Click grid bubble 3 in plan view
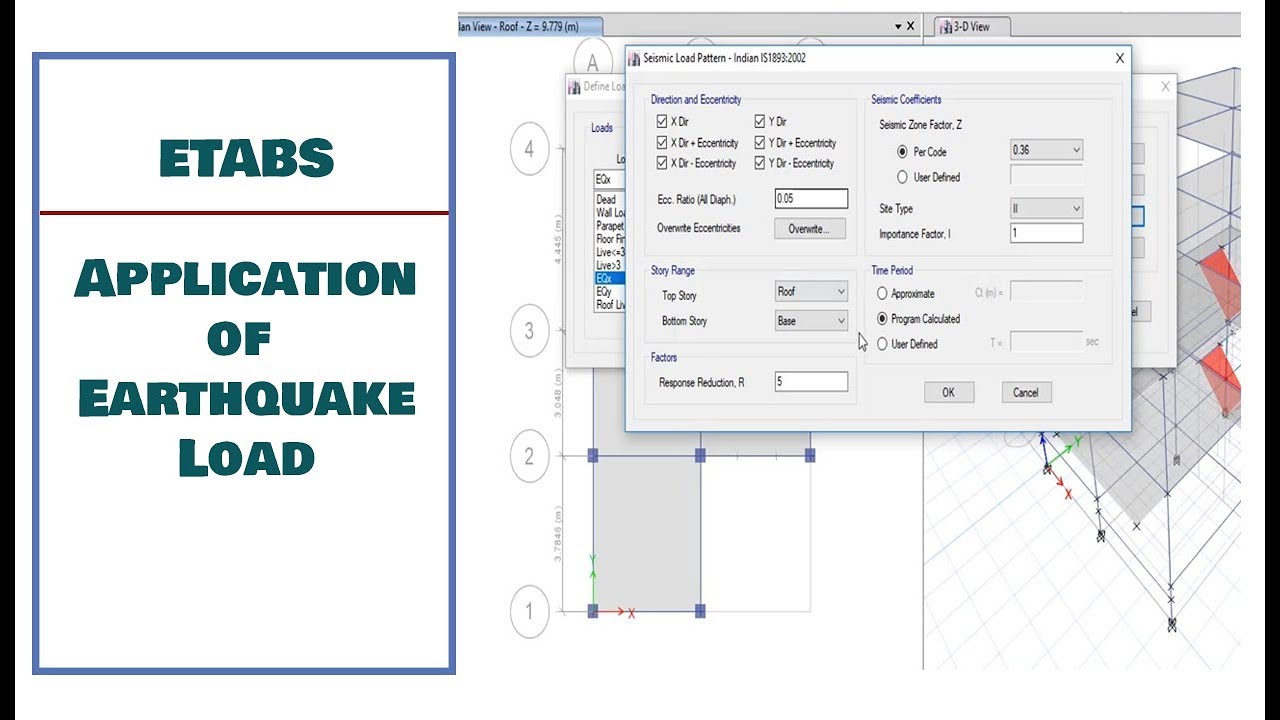 coord(529,331)
